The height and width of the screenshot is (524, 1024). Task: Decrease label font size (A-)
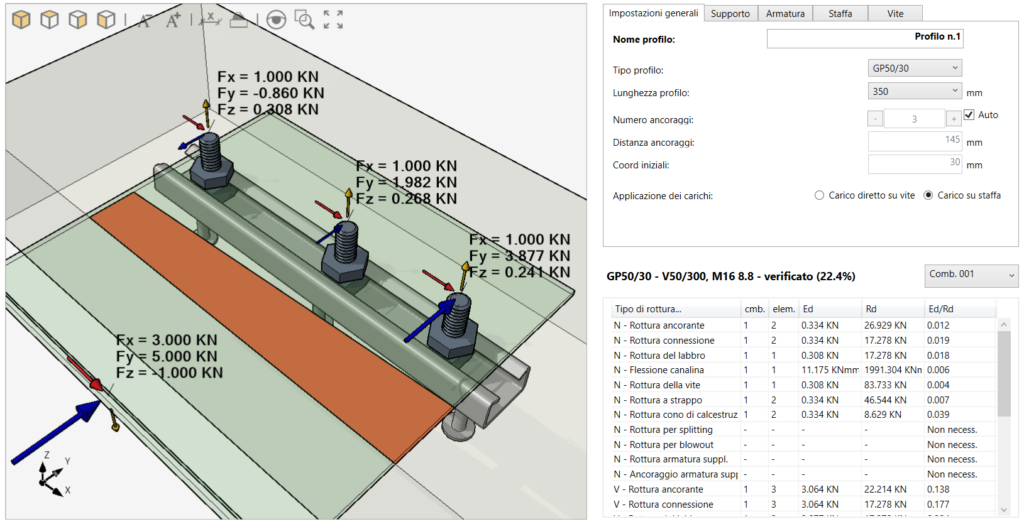pyautogui.click(x=145, y=20)
